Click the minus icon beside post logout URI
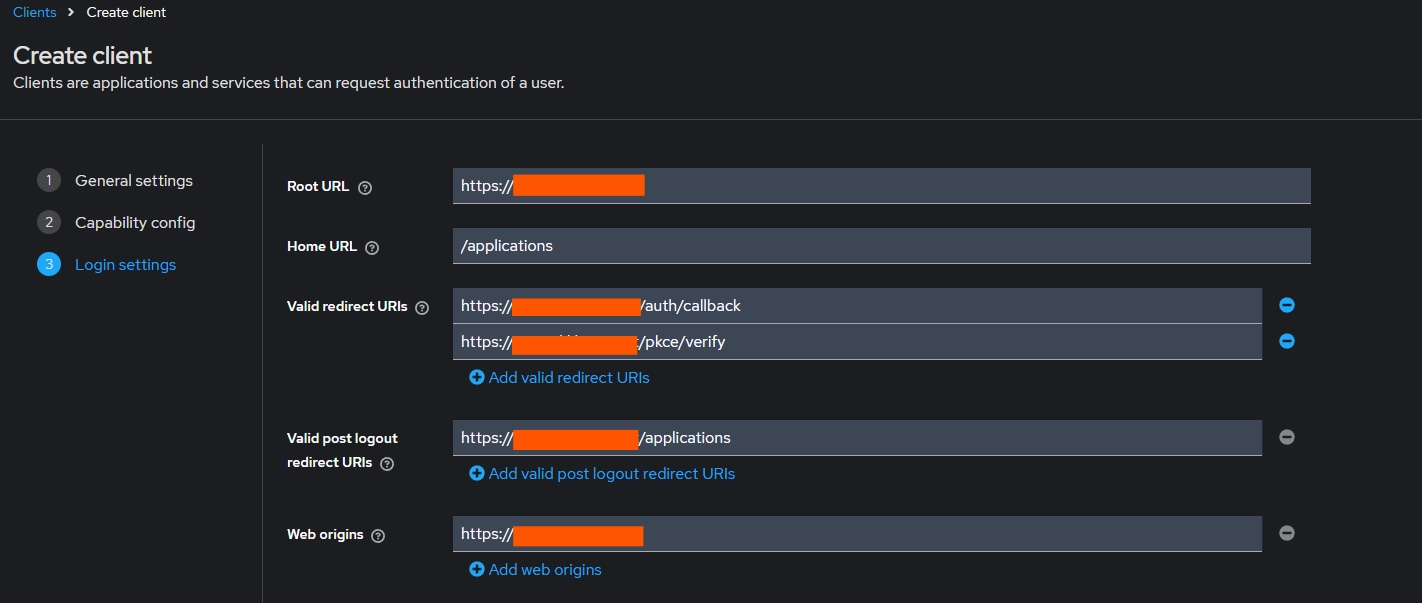This screenshot has height=603, width=1422. (1287, 437)
